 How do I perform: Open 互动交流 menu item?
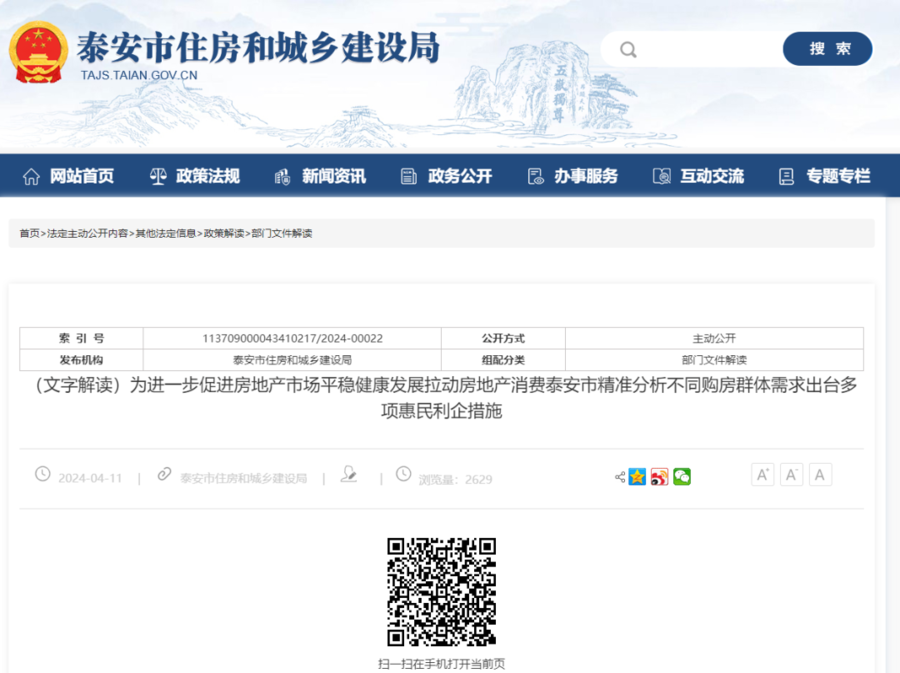[x=712, y=176]
